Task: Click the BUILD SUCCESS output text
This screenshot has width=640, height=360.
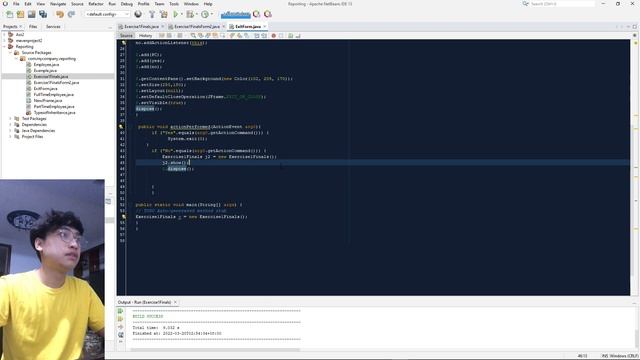Action: [x=148, y=316]
